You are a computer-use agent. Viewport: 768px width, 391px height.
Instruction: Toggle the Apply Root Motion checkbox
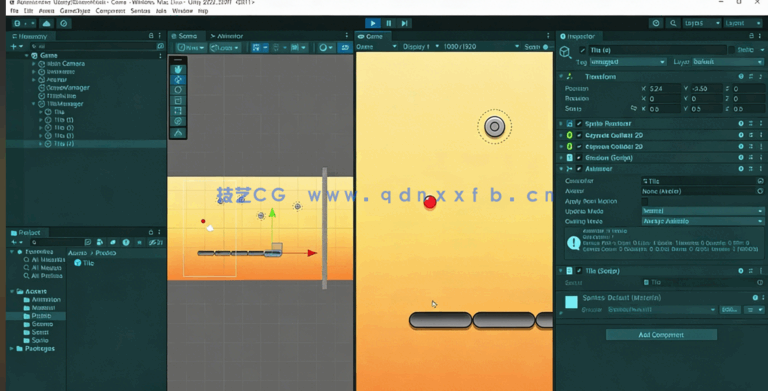click(645, 201)
